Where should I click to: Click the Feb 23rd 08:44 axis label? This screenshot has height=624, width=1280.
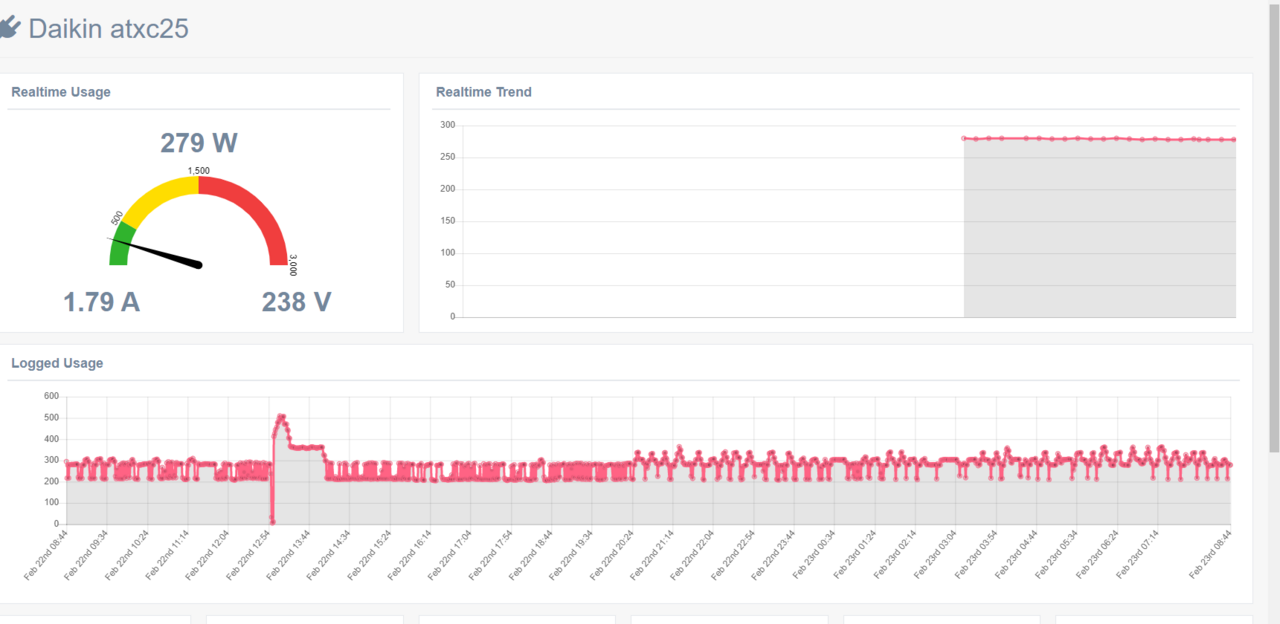pos(1210,558)
